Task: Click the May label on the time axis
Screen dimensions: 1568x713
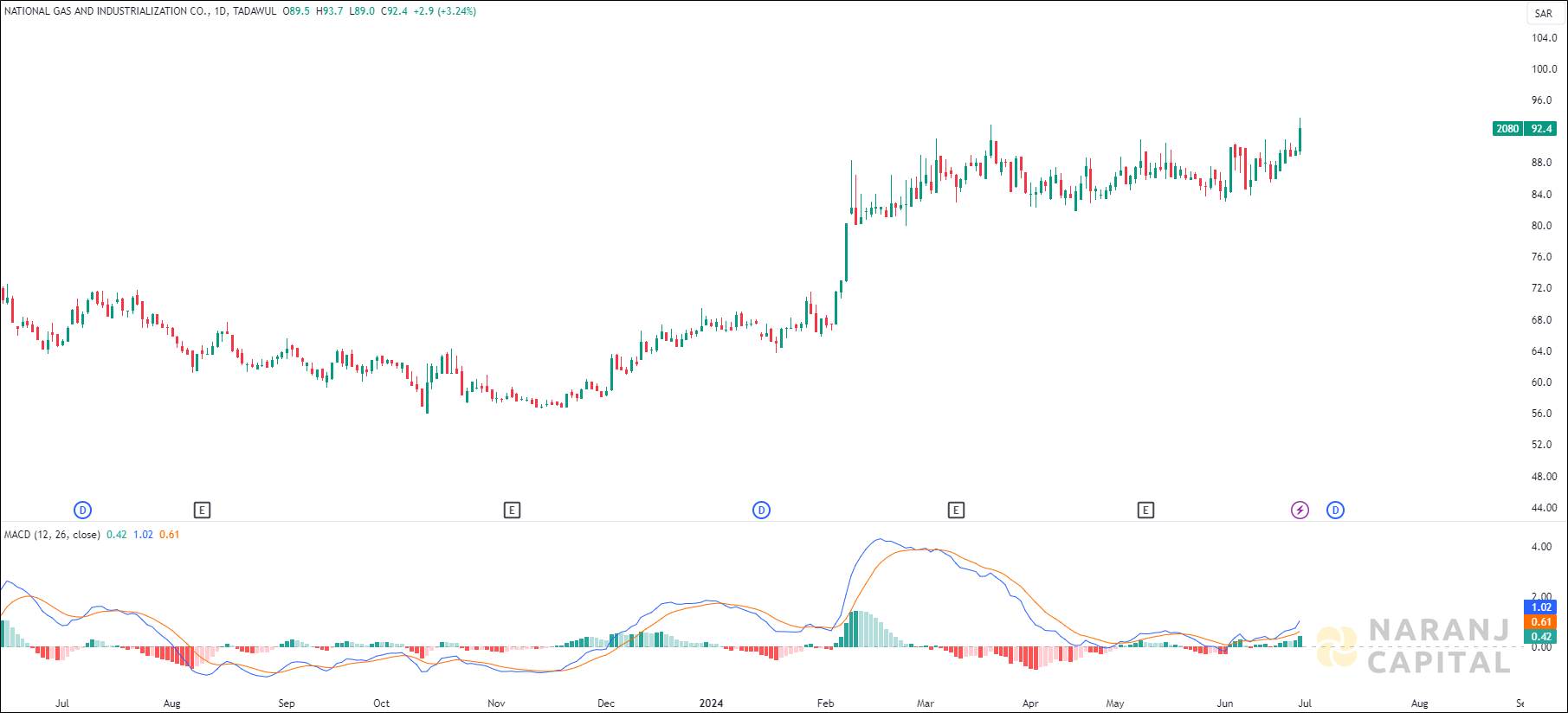Action: pyautogui.click(x=1115, y=703)
